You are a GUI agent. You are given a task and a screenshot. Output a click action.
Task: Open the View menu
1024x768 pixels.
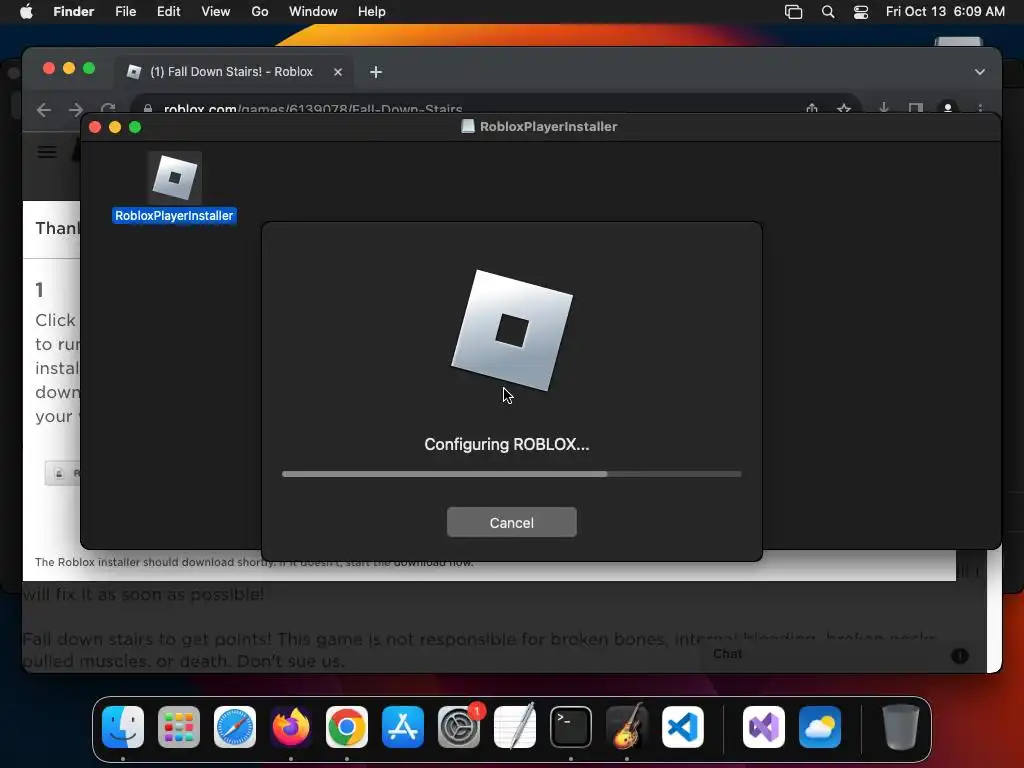pyautogui.click(x=216, y=12)
